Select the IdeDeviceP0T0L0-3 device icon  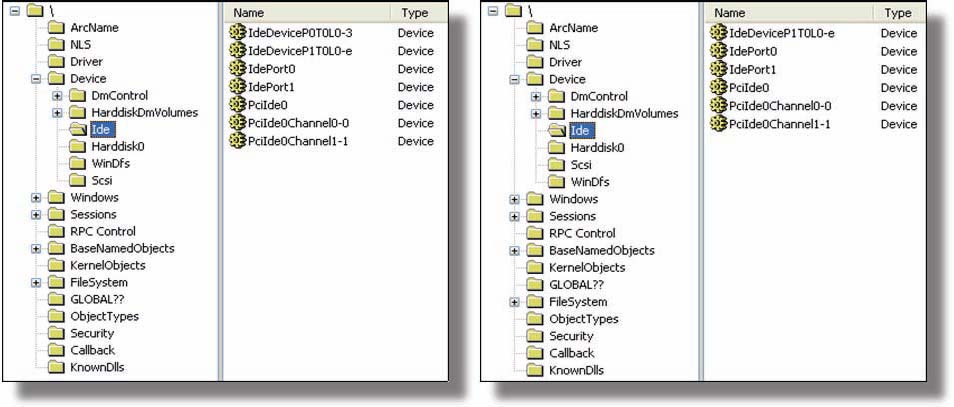pyautogui.click(x=238, y=33)
